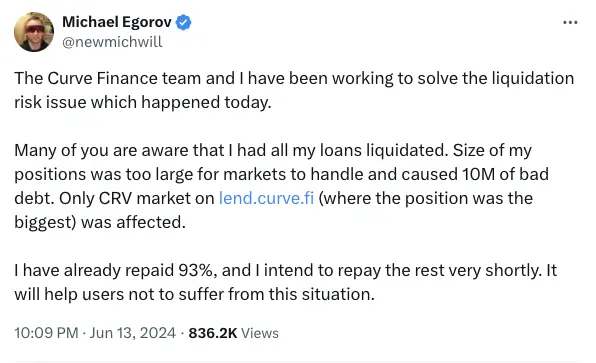Click the phrase 'risk issue which happened today'
Image resolution: width=596 pixels, height=363 pixels.
tap(143, 102)
